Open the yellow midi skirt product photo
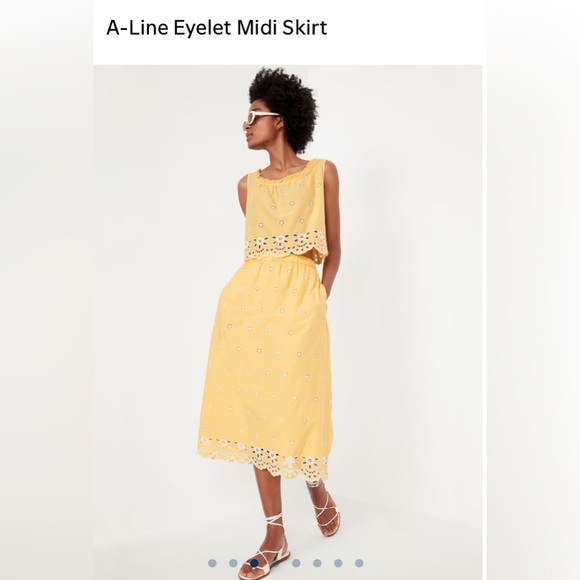This screenshot has width=580, height=580. pyautogui.click(x=288, y=322)
